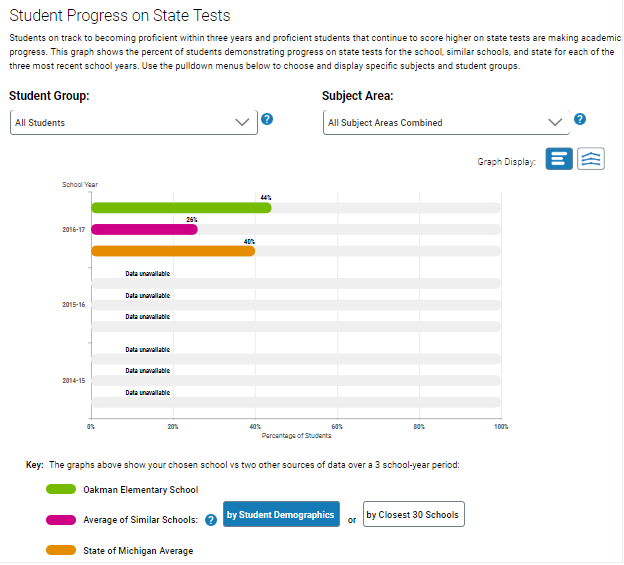Select the bar graph display icon
The height and width of the screenshot is (565, 624).
pyautogui.click(x=559, y=160)
